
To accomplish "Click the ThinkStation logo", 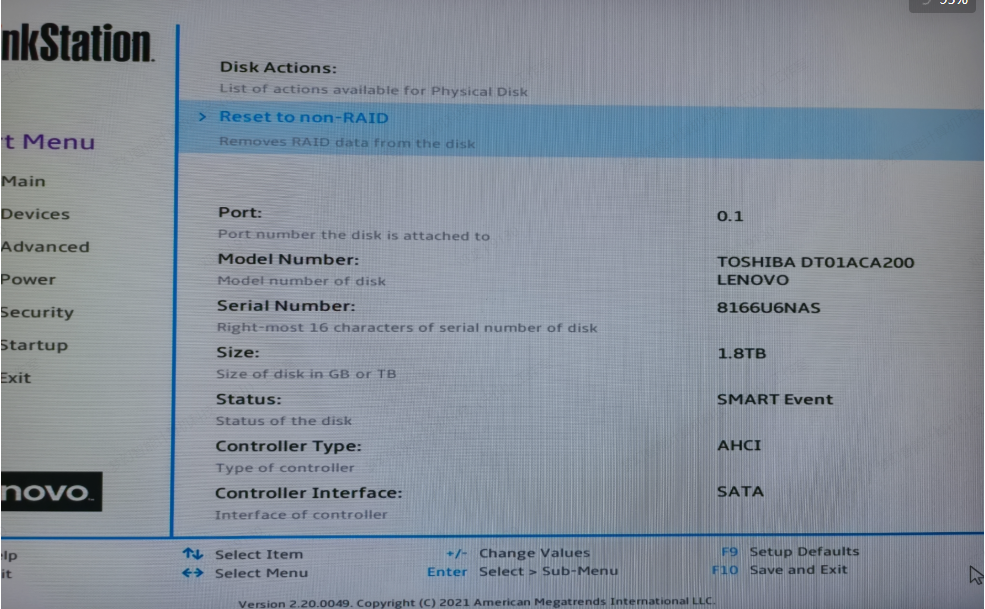I will tap(77, 43).
